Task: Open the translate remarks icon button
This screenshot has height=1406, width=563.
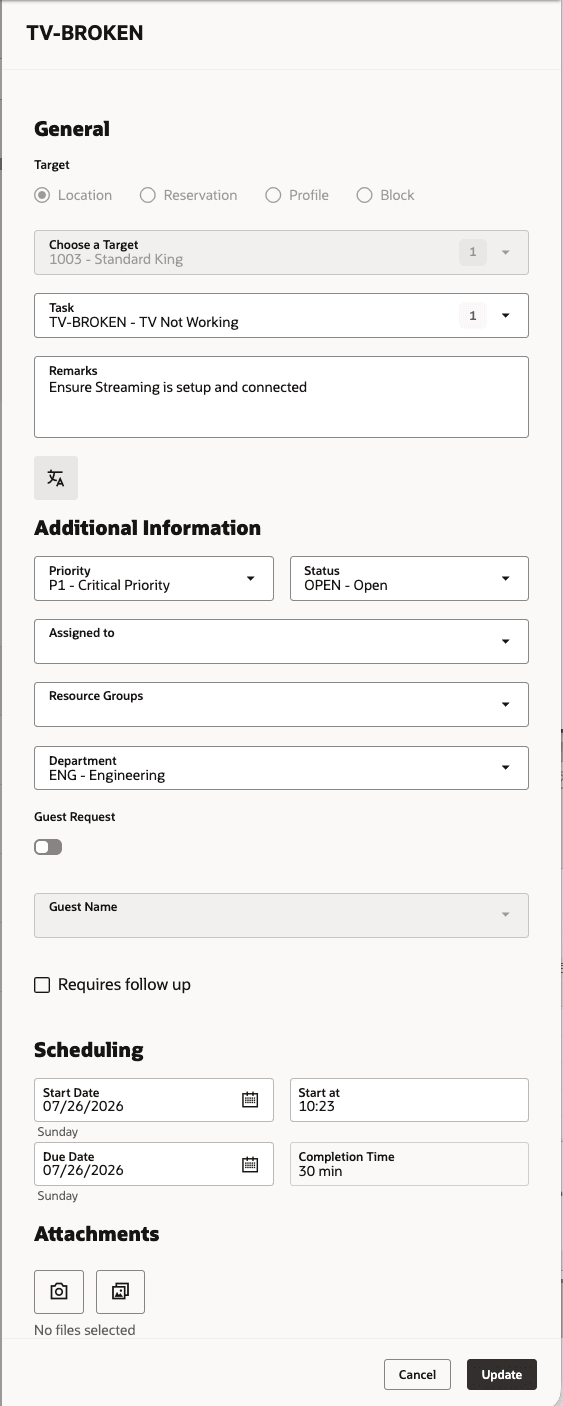Action: (56, 478)
